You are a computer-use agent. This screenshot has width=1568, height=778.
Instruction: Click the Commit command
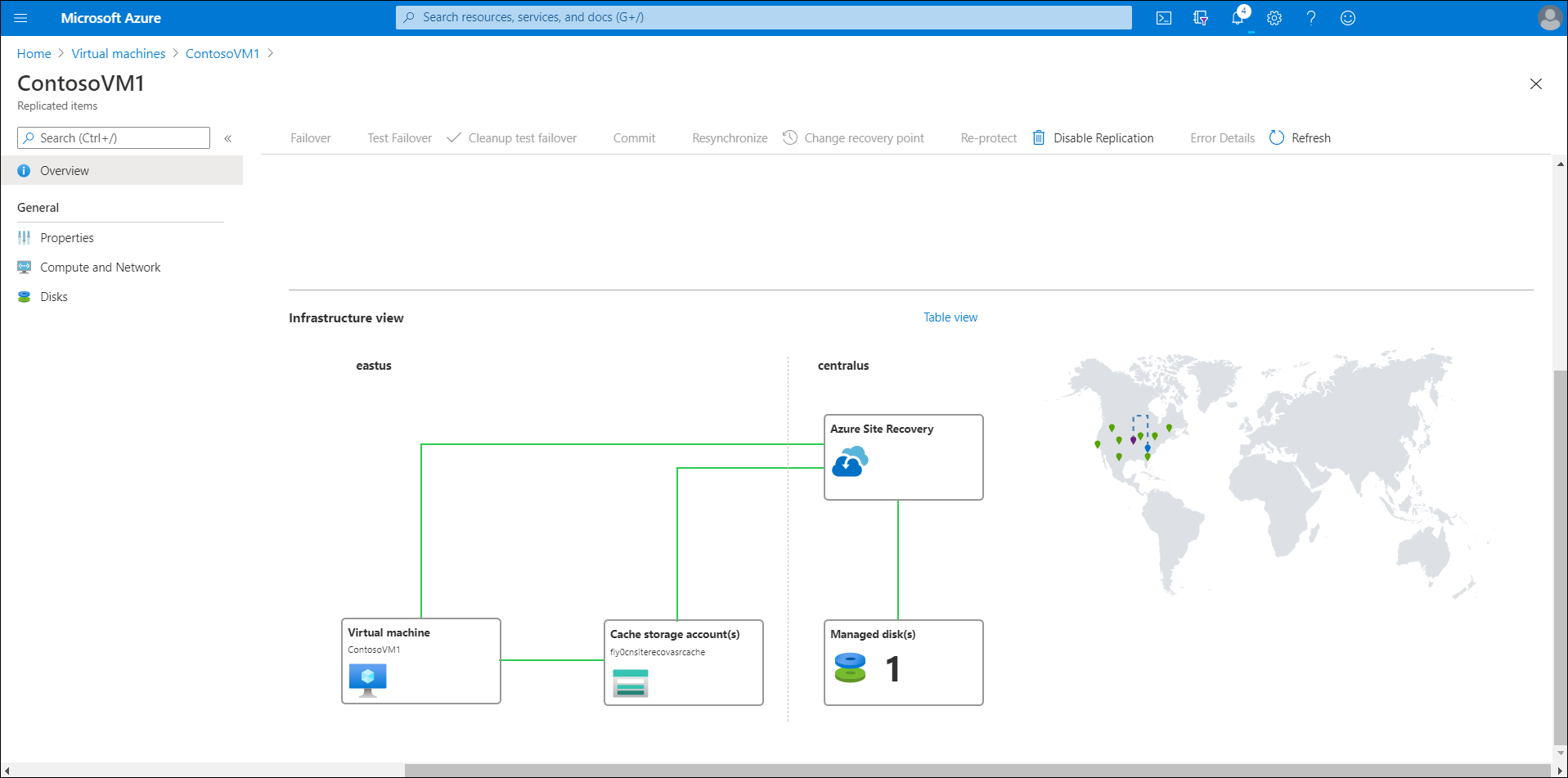pos(635,138)
